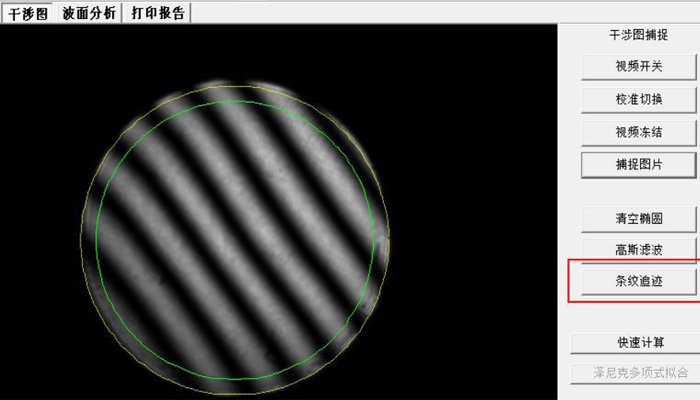Image resolution: width=700 pixels, height=400 pixels.
Task: Clear ellipses with 清空椭圆 button
Action: (x=638, y=219)
